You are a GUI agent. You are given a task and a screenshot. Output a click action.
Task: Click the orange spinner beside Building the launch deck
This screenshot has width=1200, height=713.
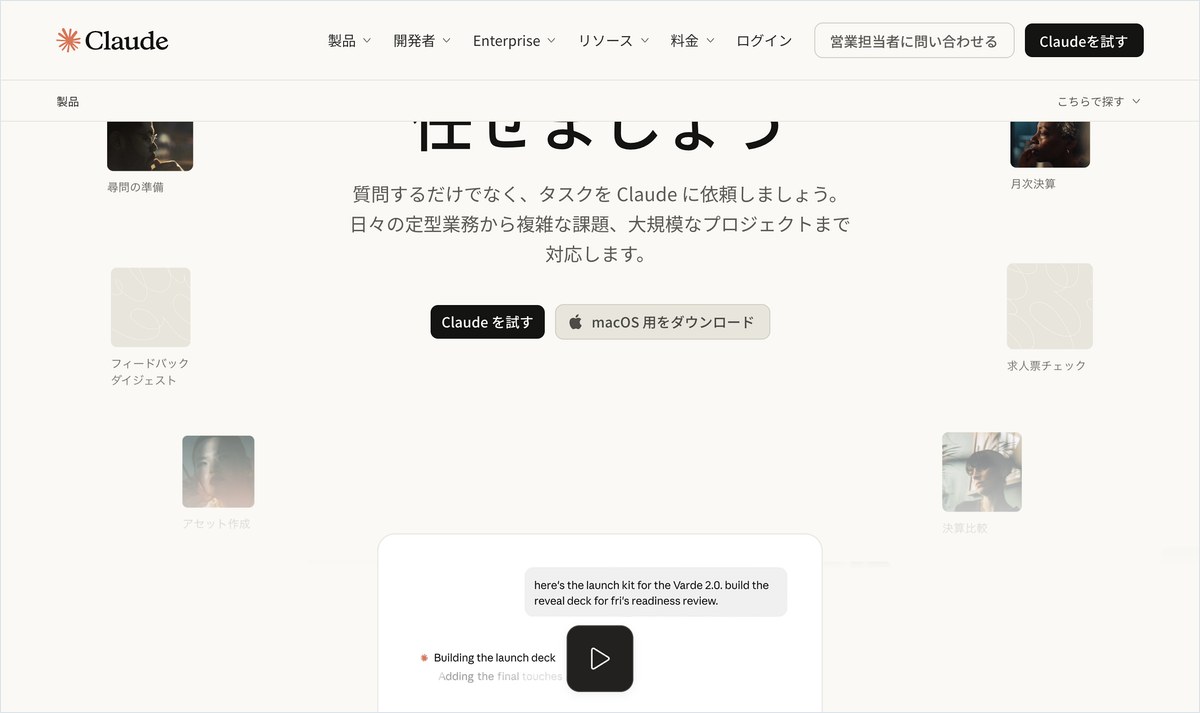pos(424,657)
